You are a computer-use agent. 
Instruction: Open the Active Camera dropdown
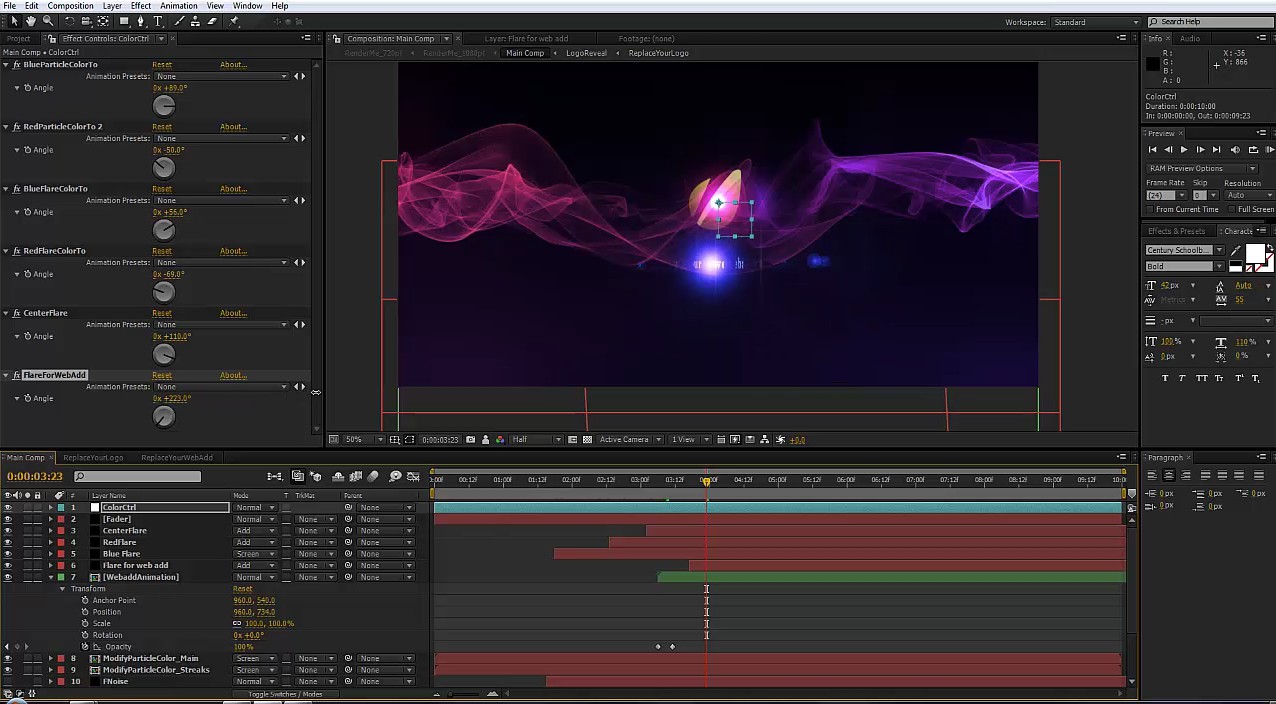631,440
